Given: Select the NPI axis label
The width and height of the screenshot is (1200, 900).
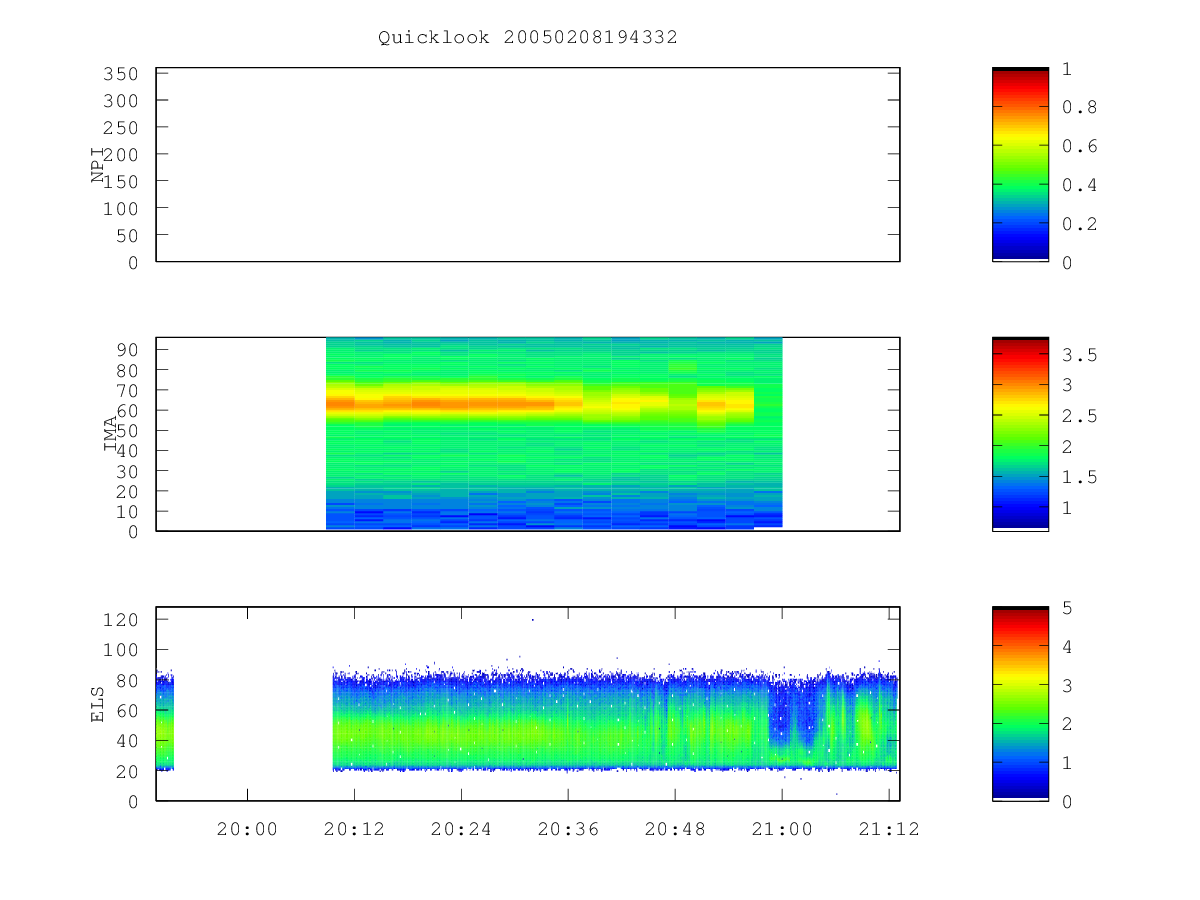Looking at the screenshot, I should pyautogui.click(x=98, y=165).
